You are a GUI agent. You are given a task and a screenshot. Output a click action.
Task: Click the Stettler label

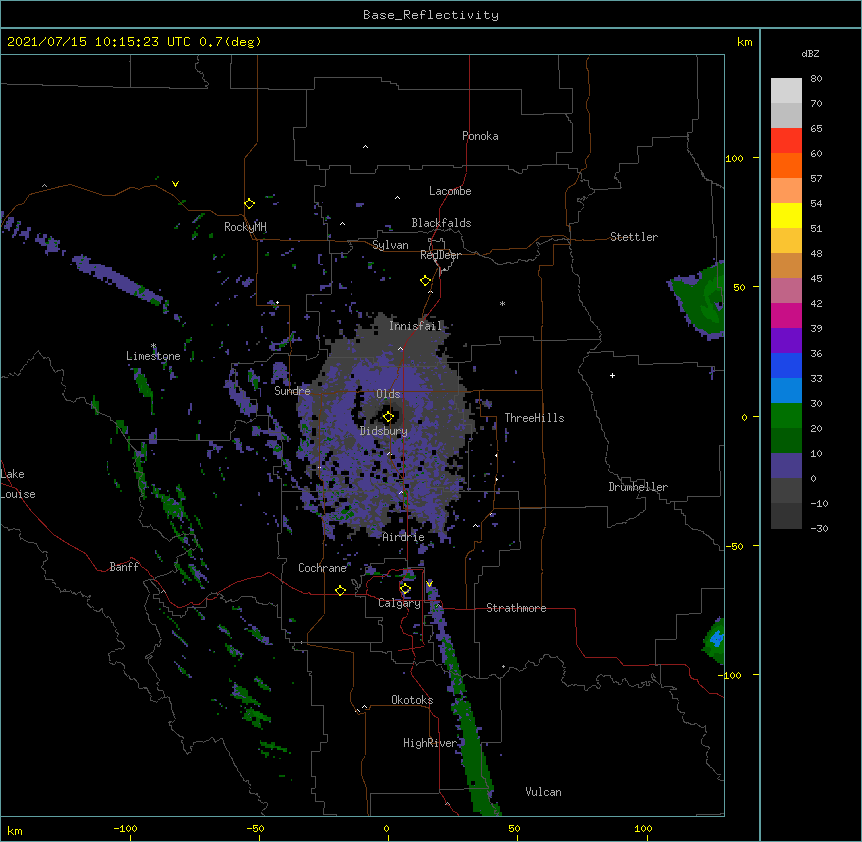click(634, 237)
